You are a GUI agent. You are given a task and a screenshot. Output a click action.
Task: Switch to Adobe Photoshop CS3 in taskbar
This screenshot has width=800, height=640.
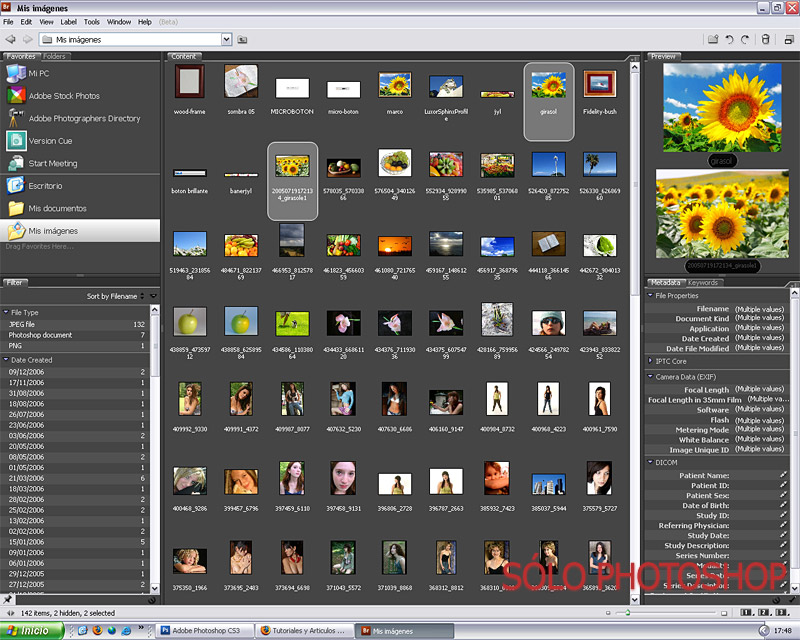point(205,631)
